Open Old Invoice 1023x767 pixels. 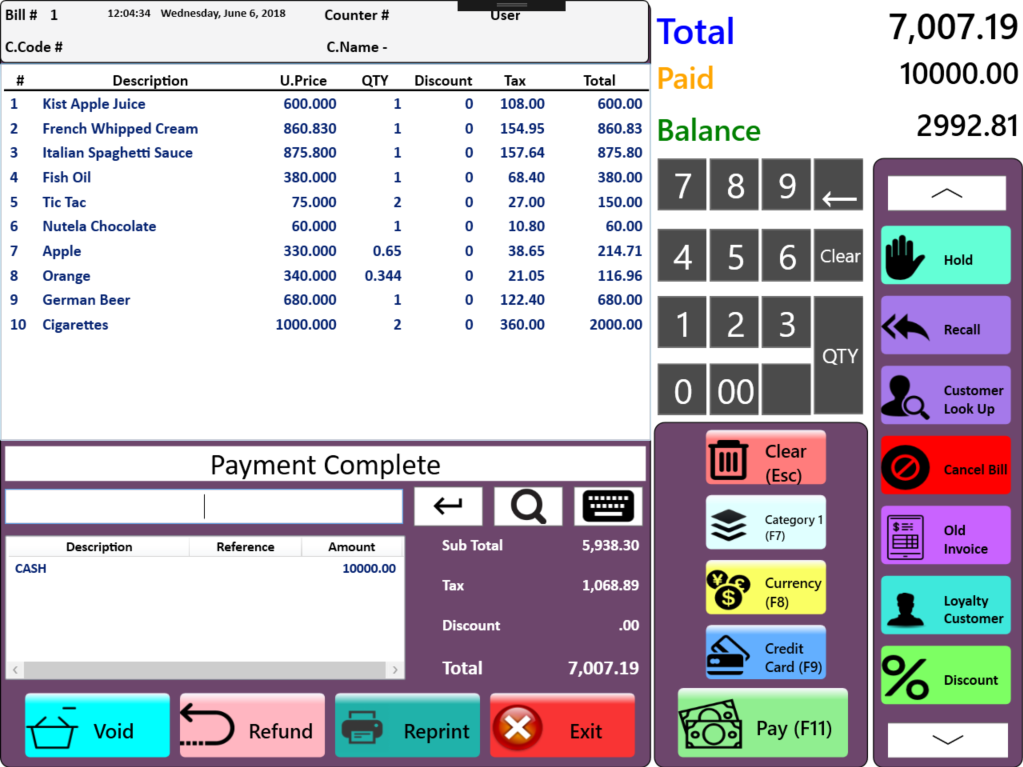[945, 535]
